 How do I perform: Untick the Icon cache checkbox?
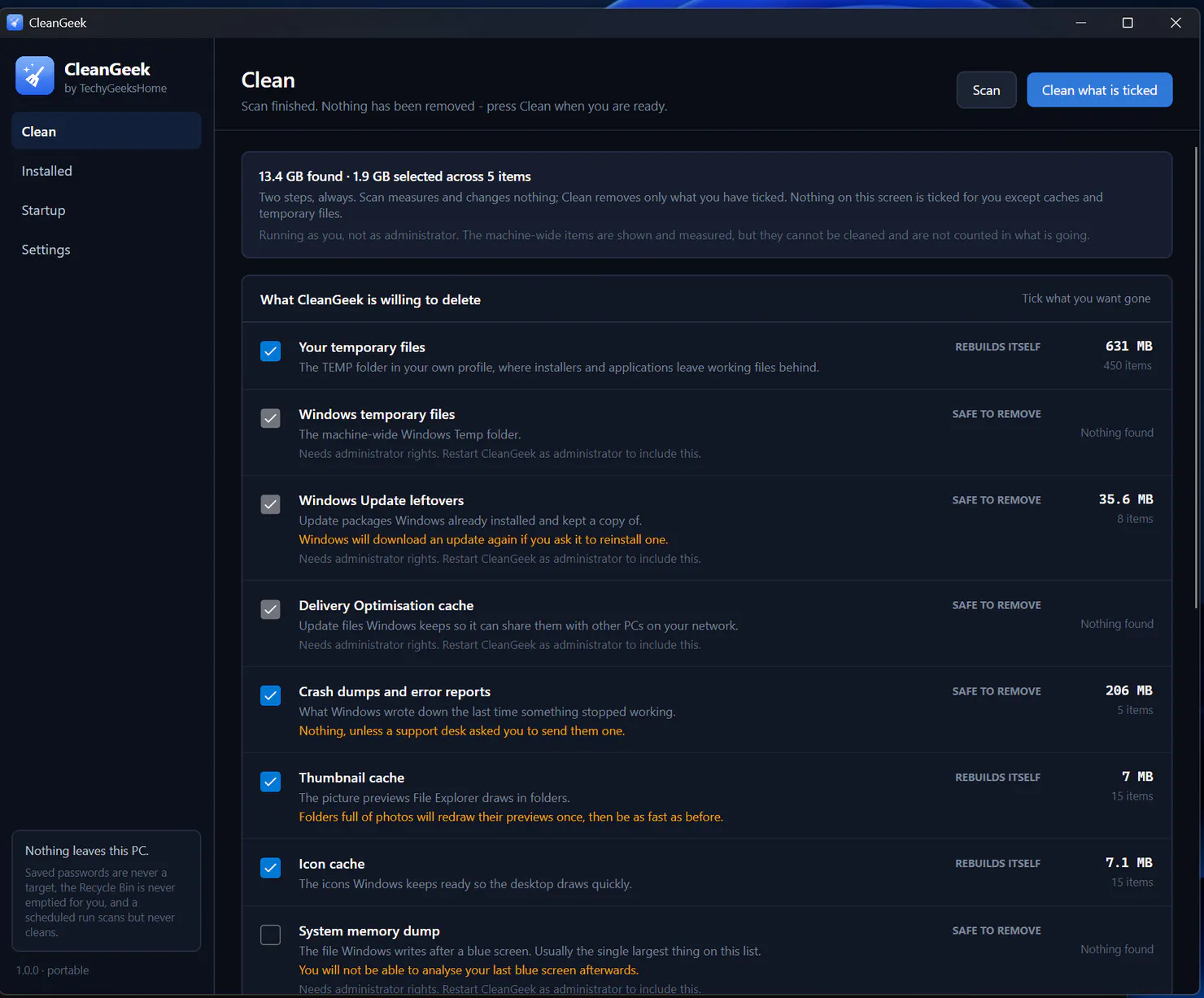(x=270, y=868)
